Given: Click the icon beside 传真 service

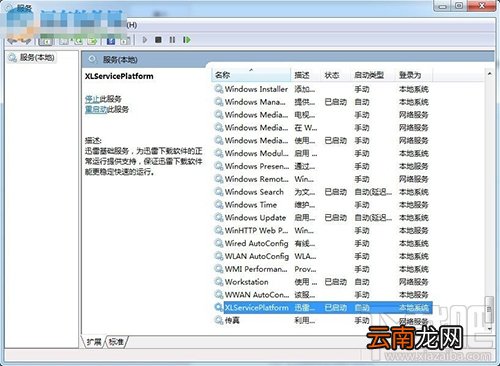Looking at the screenshot, I should [219, 320].
